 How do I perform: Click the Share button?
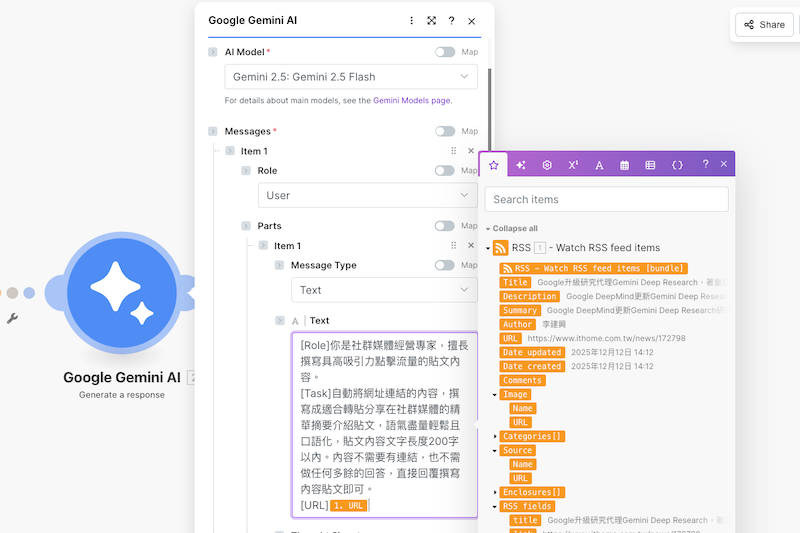click(764, 25)
